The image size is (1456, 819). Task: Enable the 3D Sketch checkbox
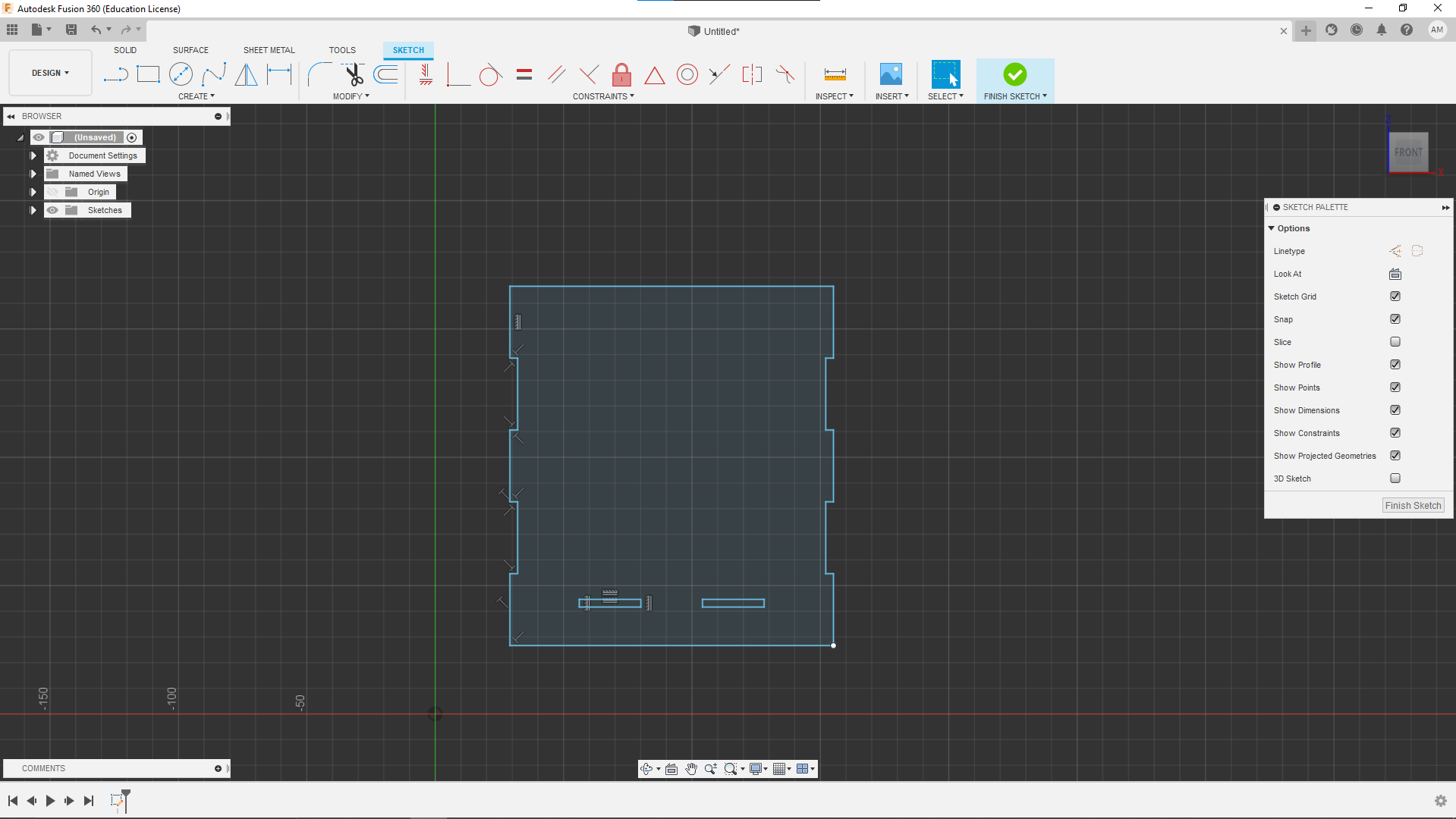point(1395,479)
